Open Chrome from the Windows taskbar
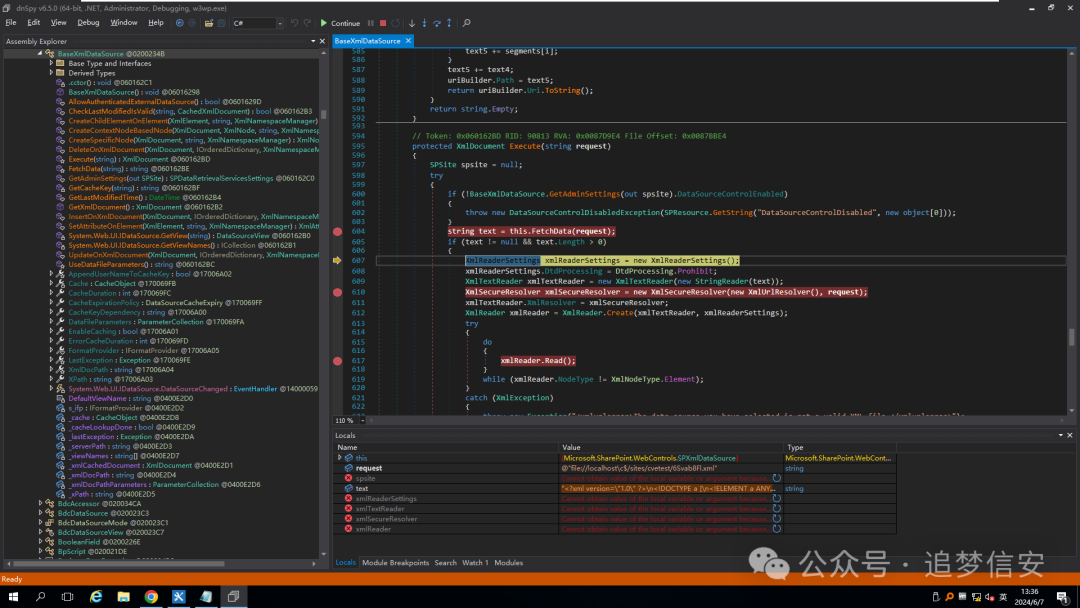This screenshot has width=1080, height=608. click(151, 597)
